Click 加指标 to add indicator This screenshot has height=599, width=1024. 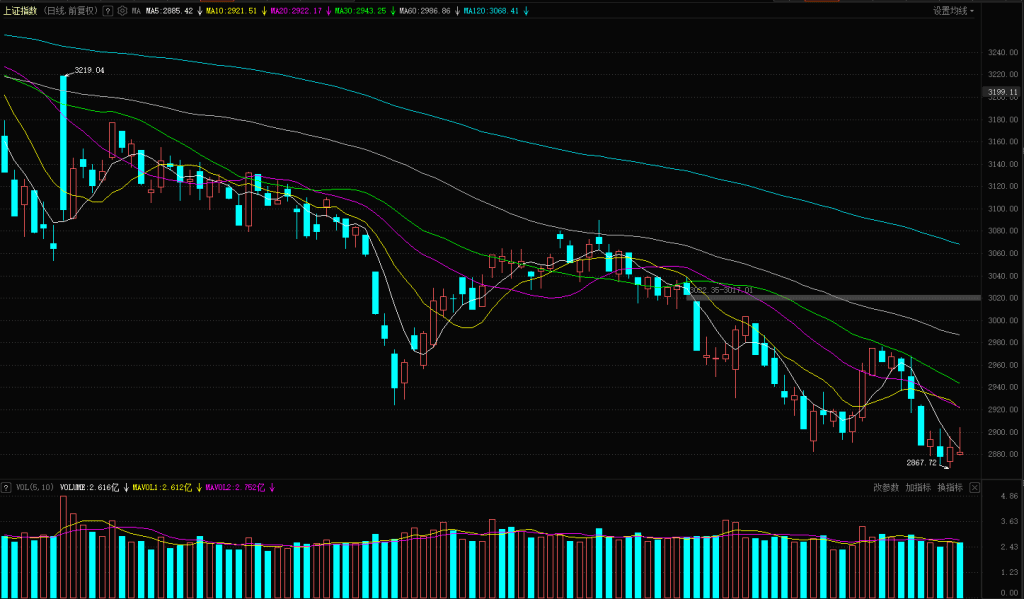[918, 488]
